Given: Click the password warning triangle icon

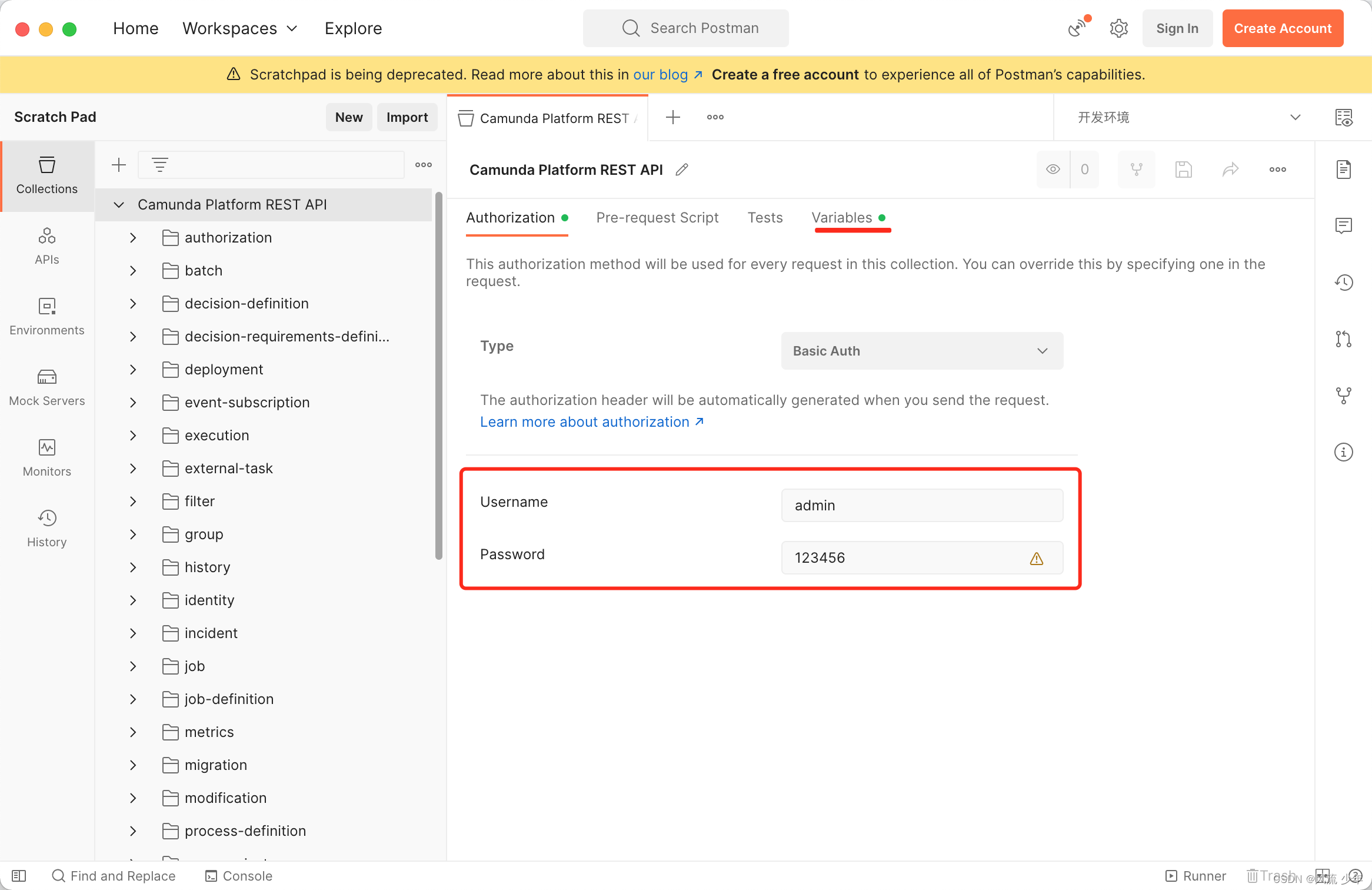Looking at the screenshot, I should (1037, 559).
